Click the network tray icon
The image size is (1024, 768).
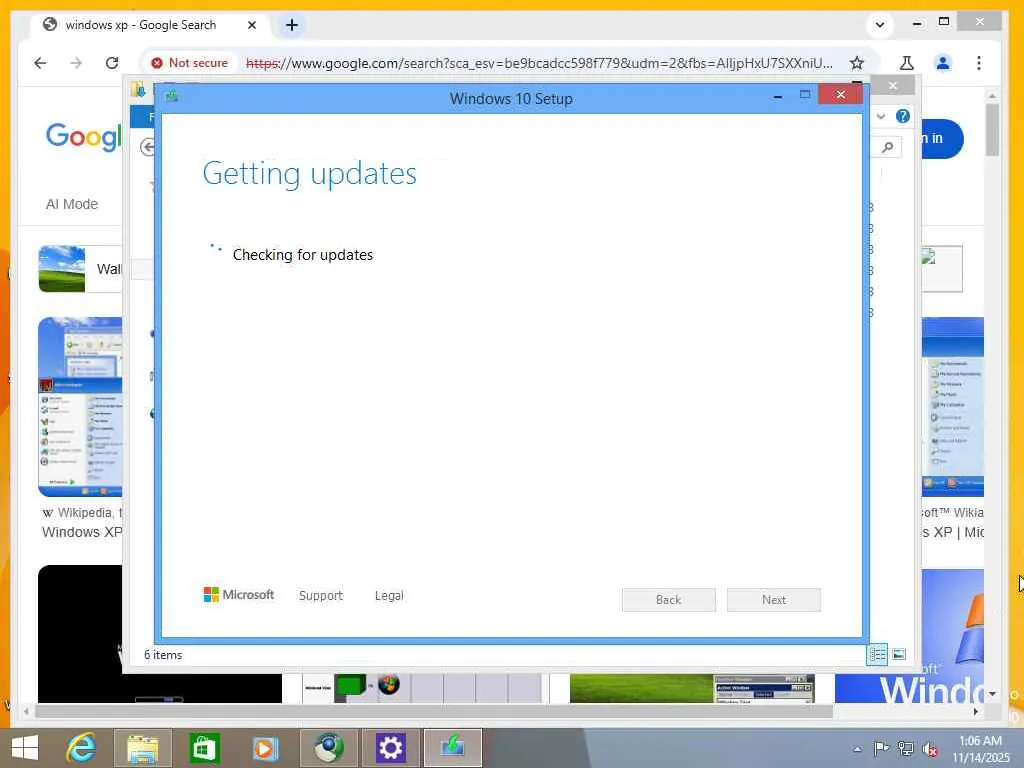905,748
